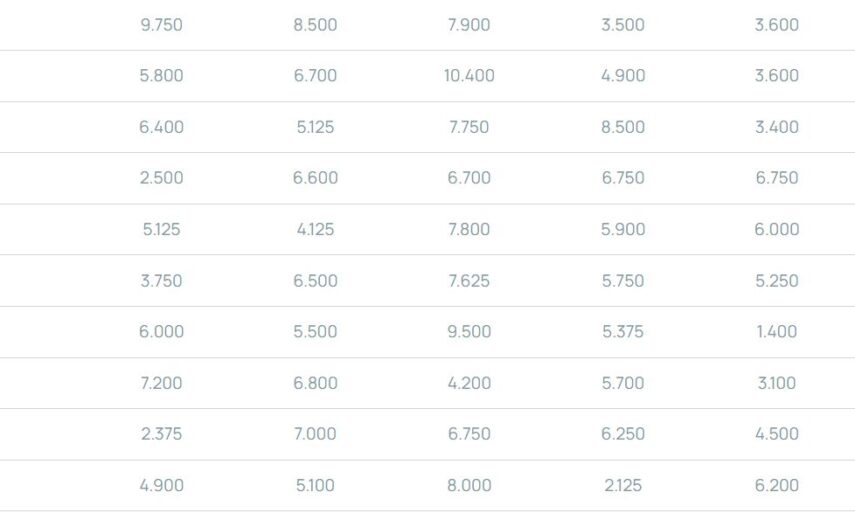Click the cell showing 2.500
The height and width of the screenshot is (513, 855).
(161, 178)
